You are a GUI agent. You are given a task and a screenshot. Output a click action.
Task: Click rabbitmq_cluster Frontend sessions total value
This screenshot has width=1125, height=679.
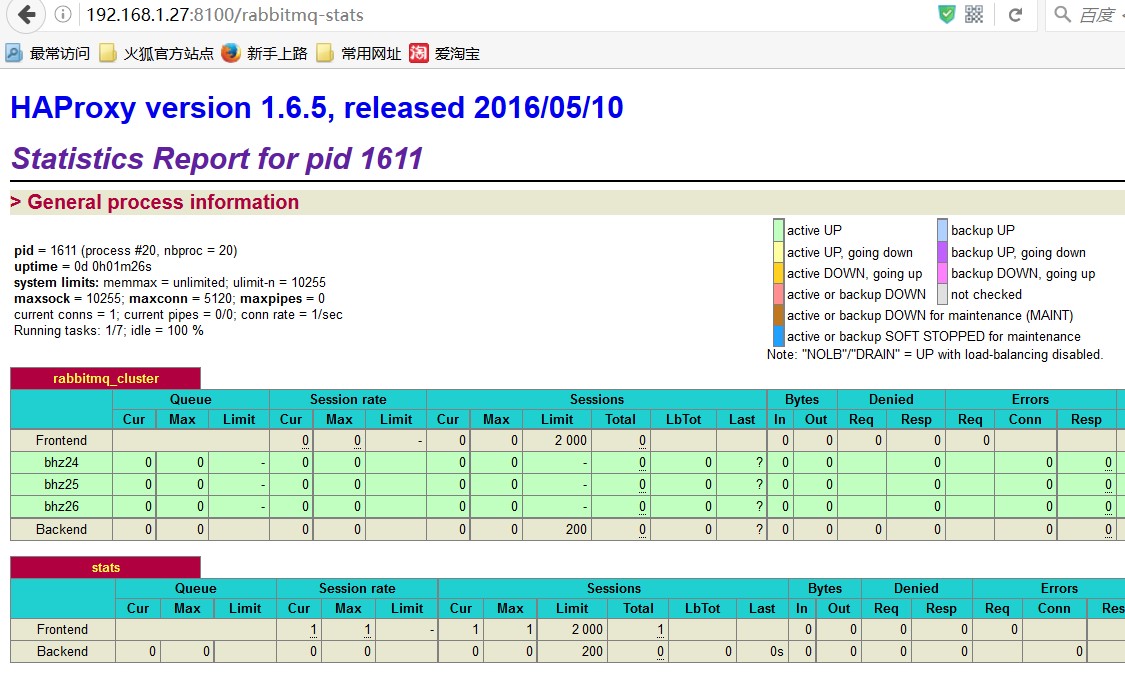642,441
